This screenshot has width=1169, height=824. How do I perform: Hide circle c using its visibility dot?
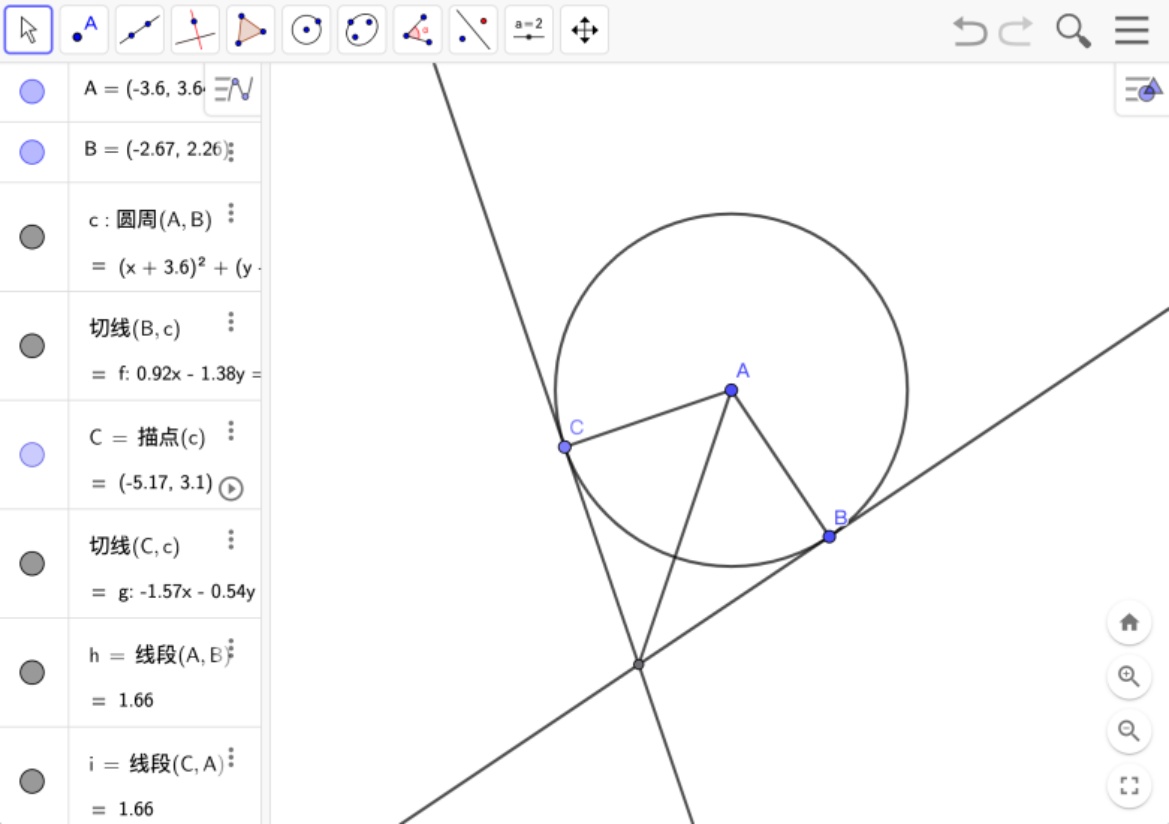click(x=32, y=237)
